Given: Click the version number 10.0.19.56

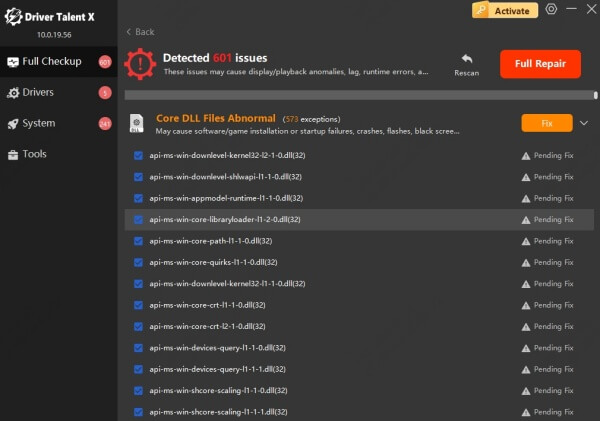Looking at the screenshot, I should click(x=54, y=35).
